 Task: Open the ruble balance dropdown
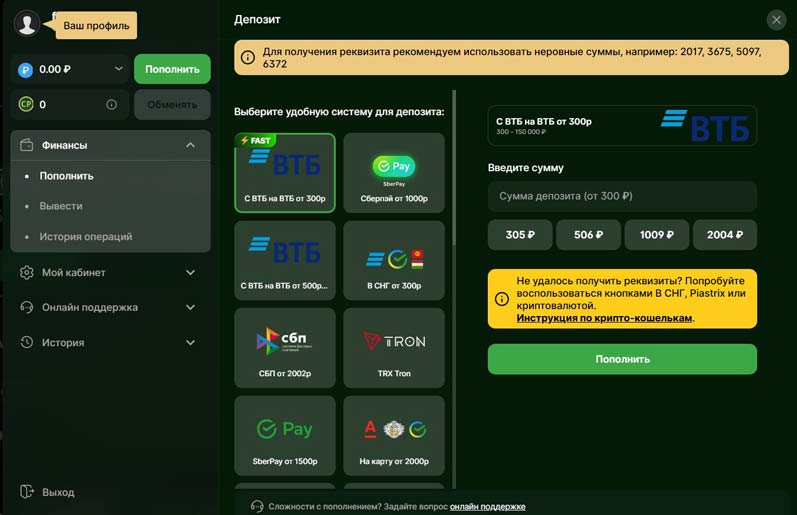click(x=118, y=69)
